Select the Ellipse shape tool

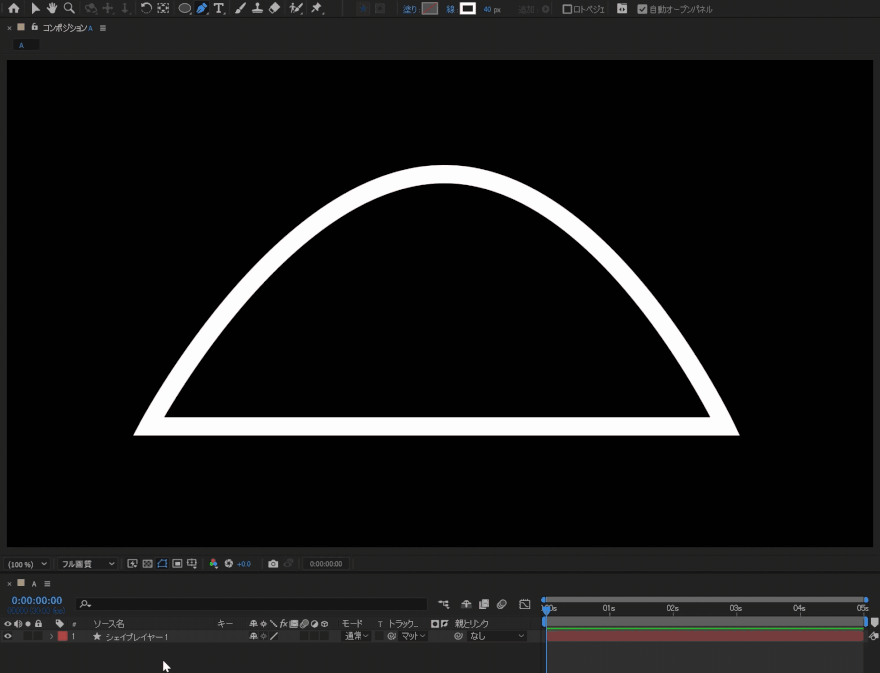point(184,8)
